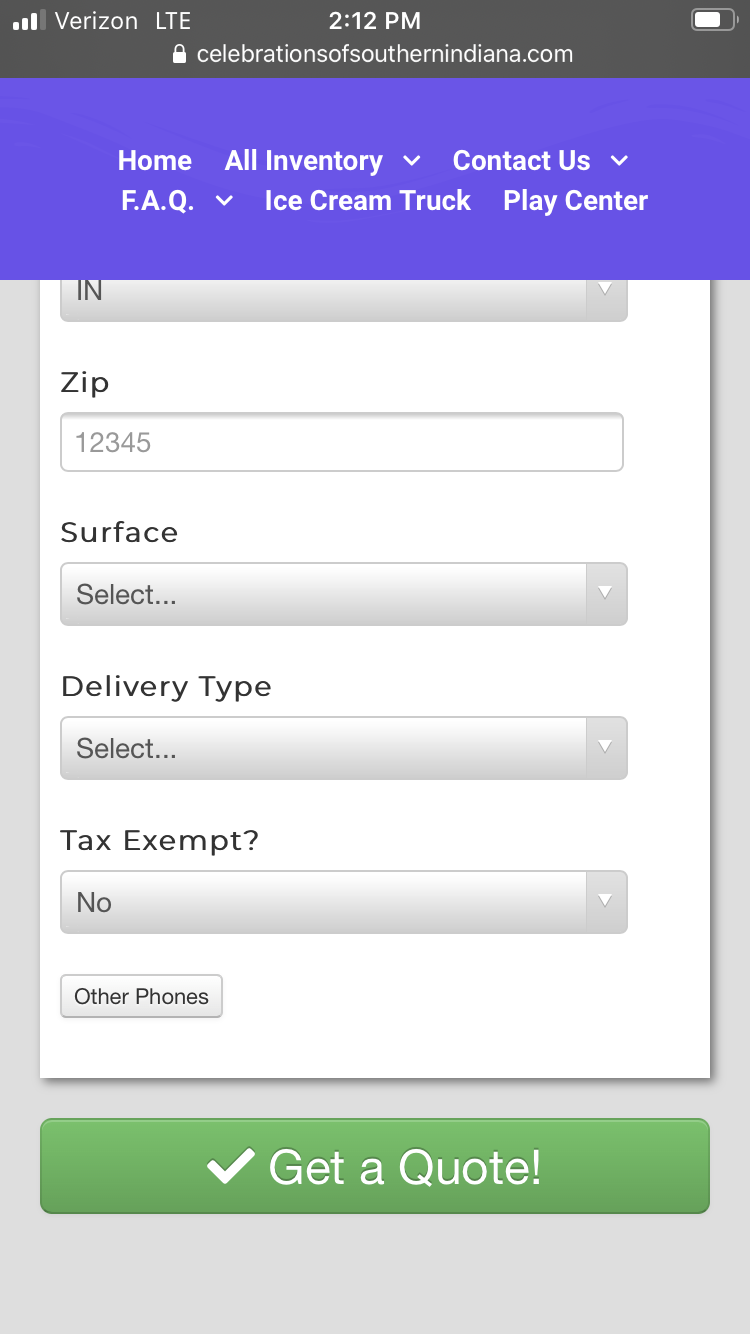Open the Delivery Type dropdown
750x1334 pixels.
[x=343, y=748]
